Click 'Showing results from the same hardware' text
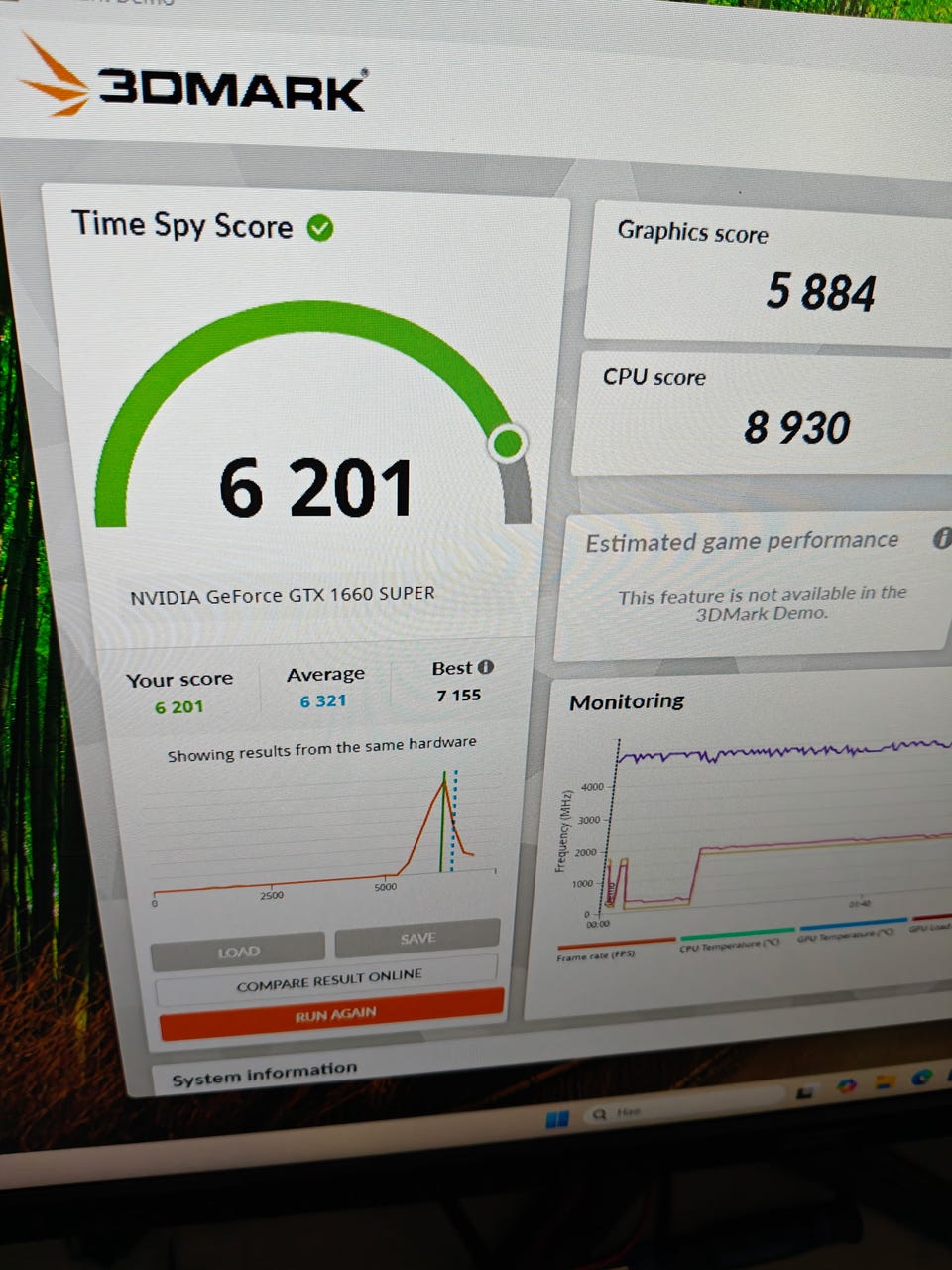This screenshot has width=952, height=1270. (x=321, y=749)
